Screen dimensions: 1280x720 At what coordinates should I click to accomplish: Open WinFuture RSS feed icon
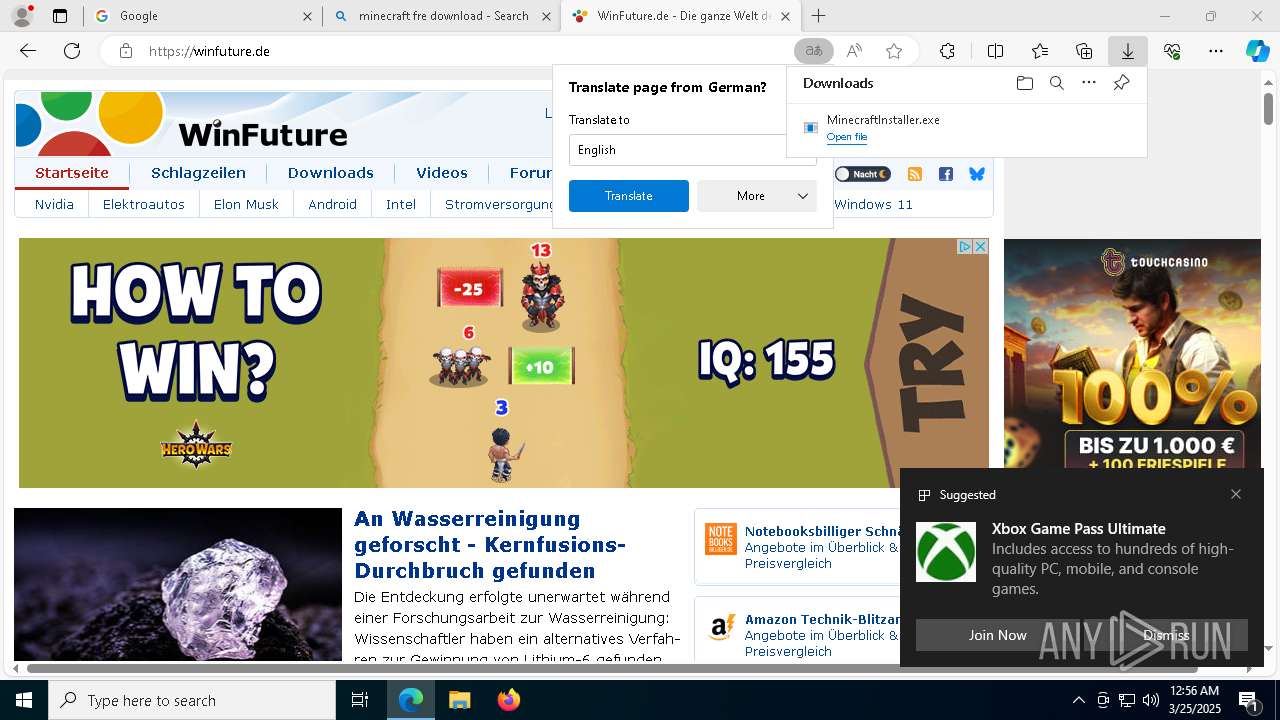point(914,174)
